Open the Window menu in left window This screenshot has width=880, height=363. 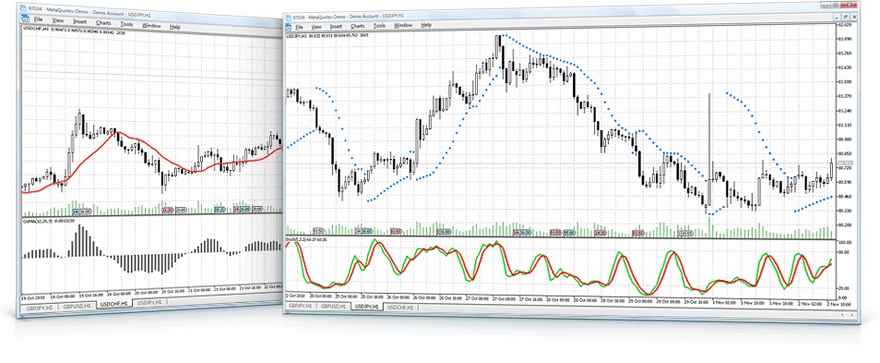tap(152, 26)
